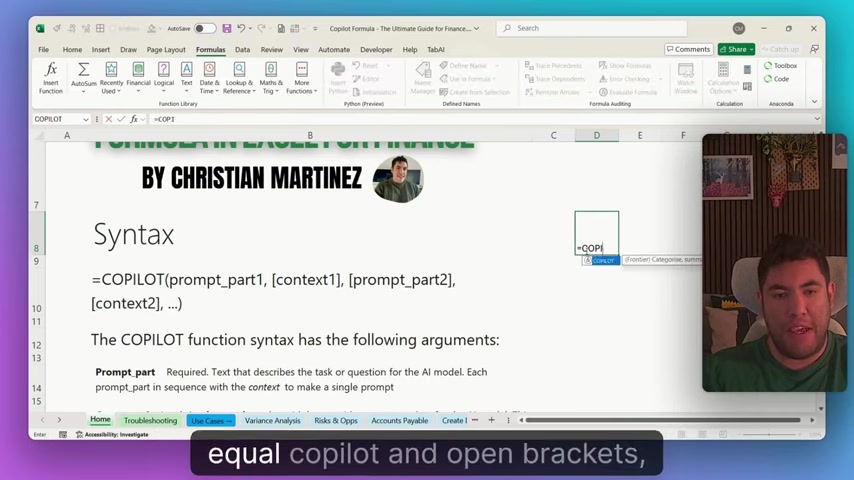Screen dimensions: 854x480
Task: Select the Variance Analysis sheet tab
Action: point(272,421)
